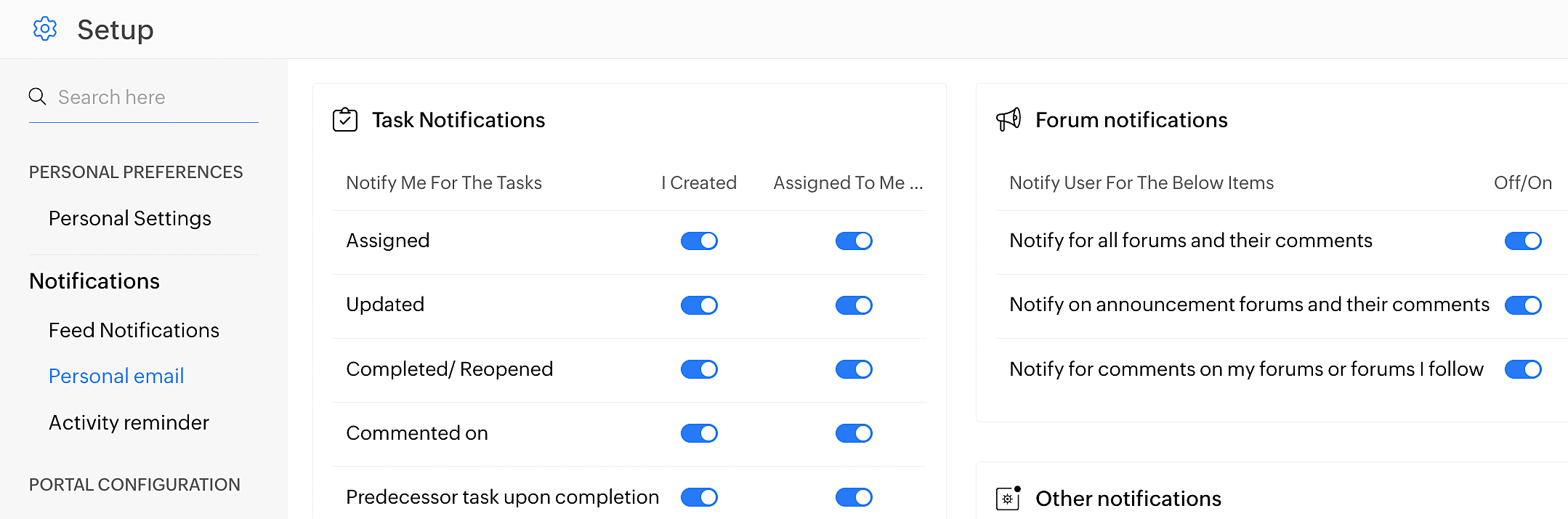Viewport: 1568px width, 519px height.
Task: Disable Notify on announcement forums and their comments
Action: click(x=1524, y=305)
